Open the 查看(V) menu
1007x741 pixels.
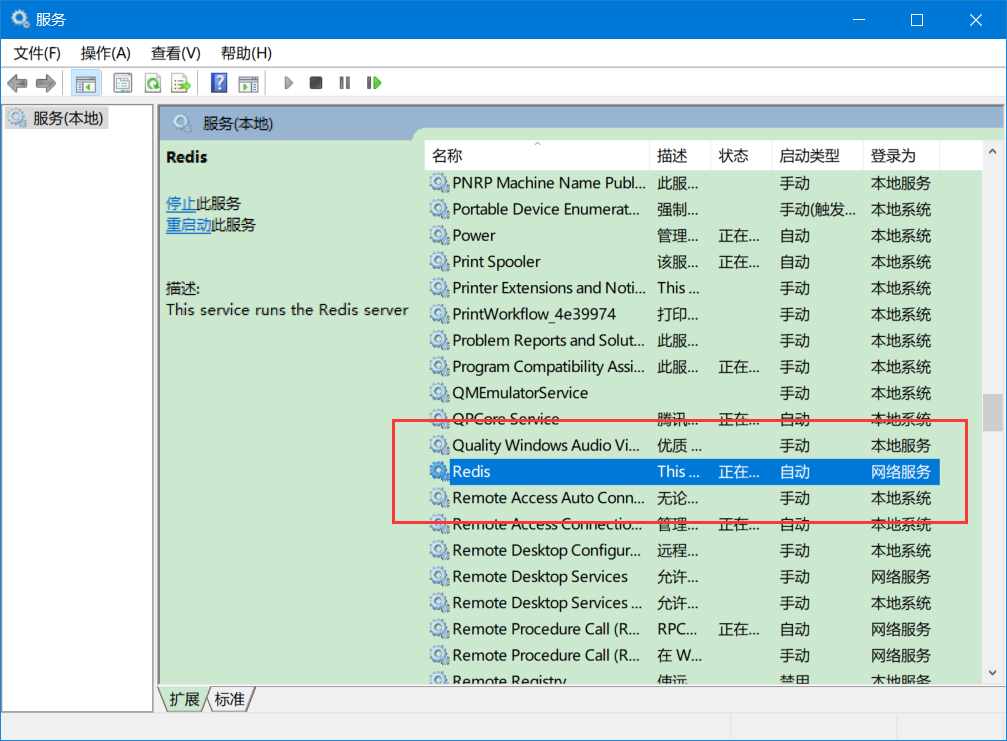click(175, 53)
